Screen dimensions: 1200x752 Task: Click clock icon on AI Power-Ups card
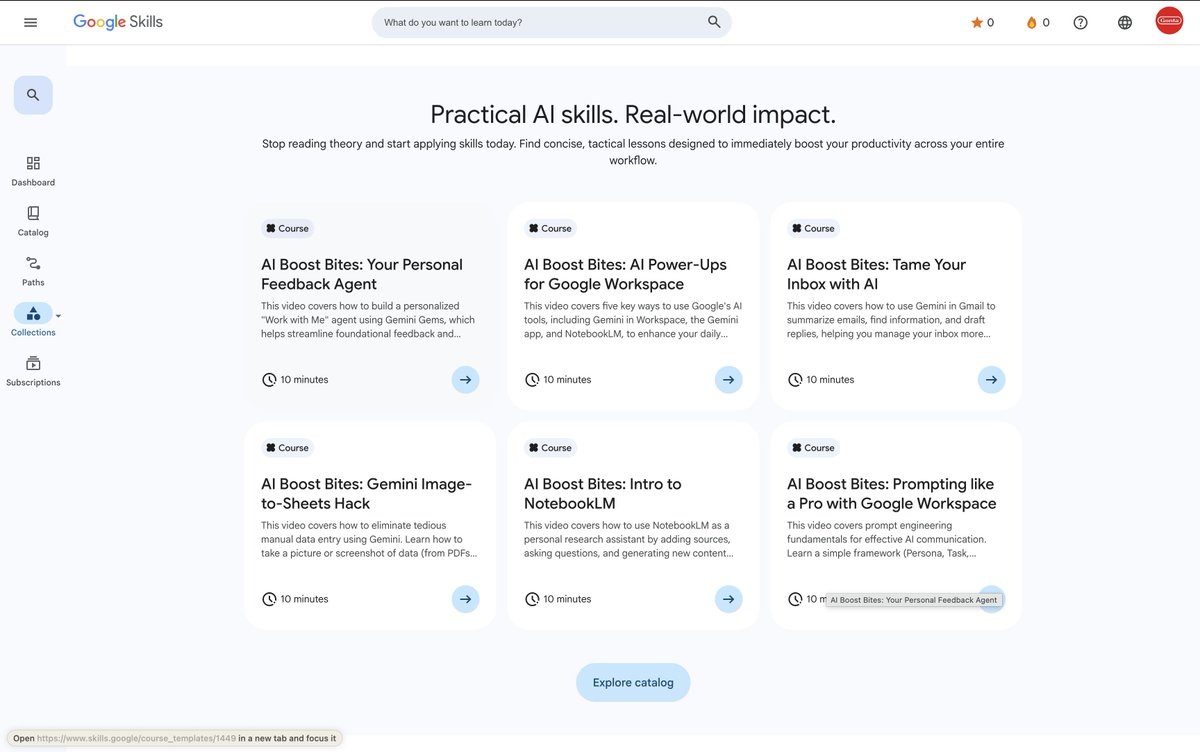(x=532, y=380)
